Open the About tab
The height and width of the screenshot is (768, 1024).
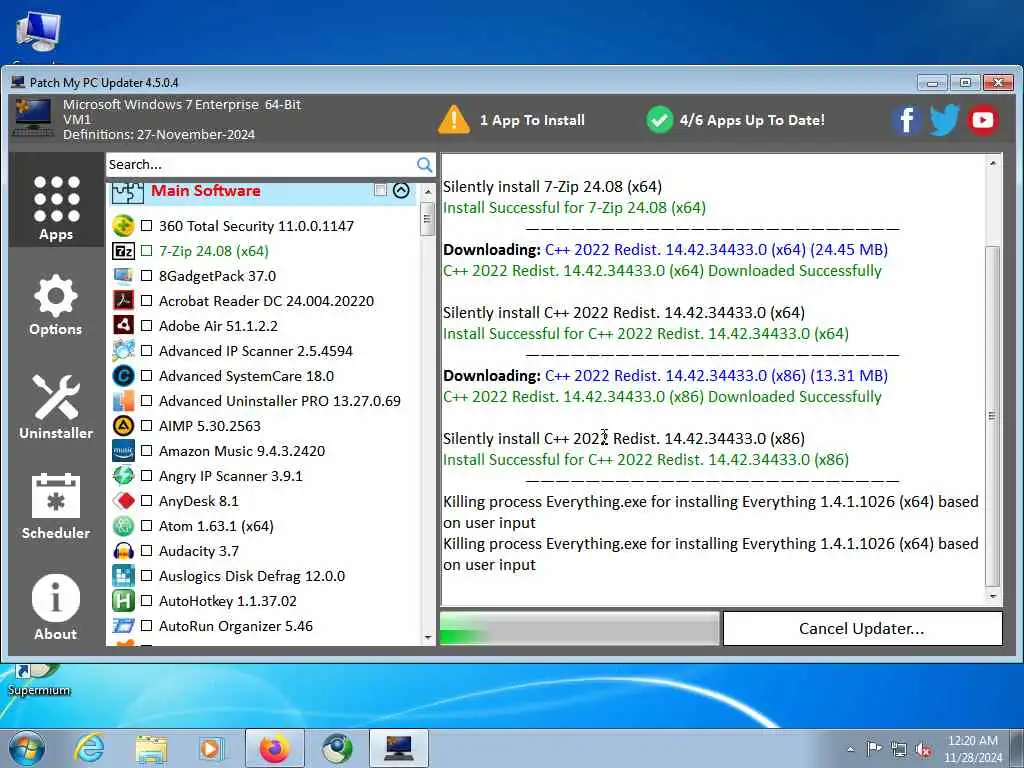[x=56, y=607]
